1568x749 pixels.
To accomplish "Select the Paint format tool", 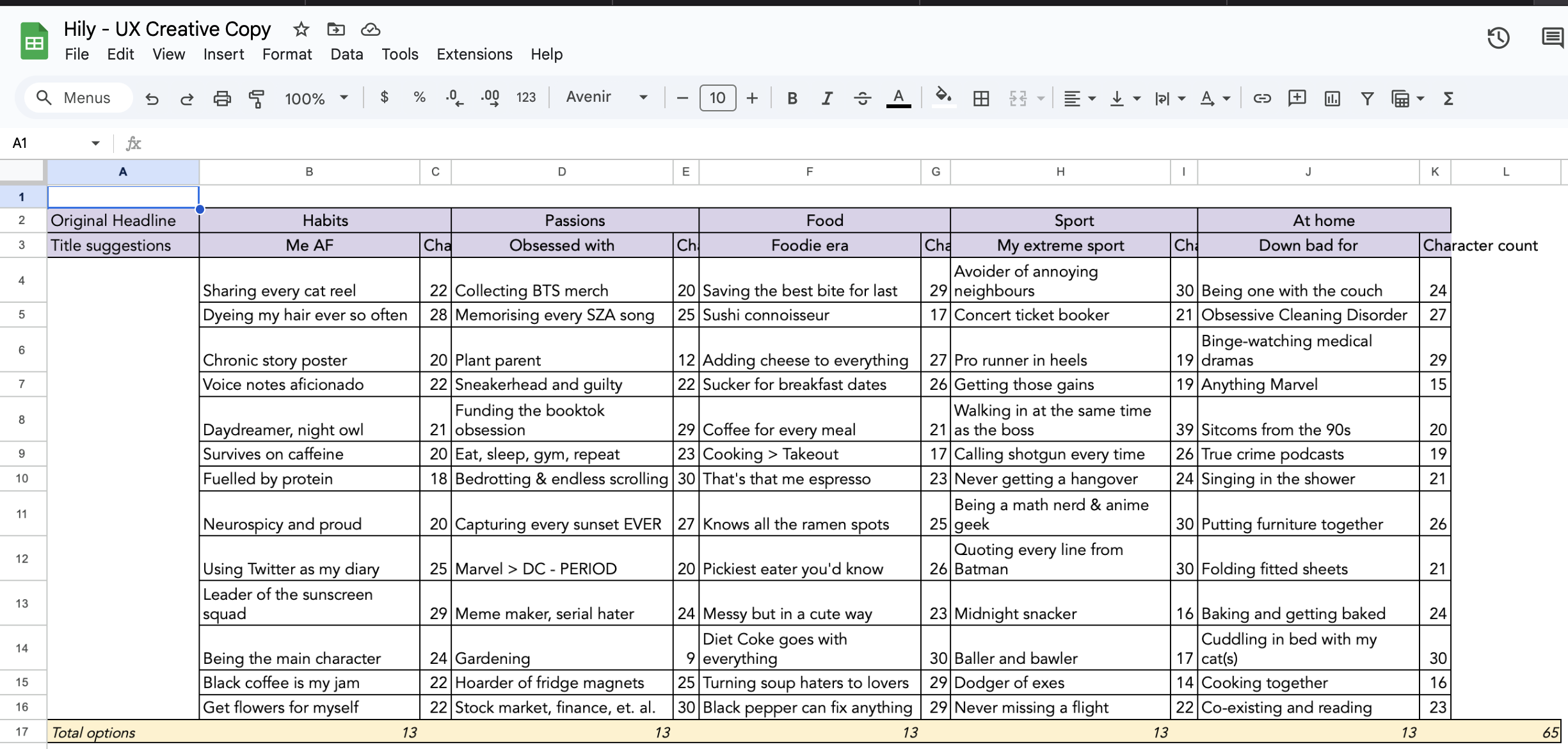I will tap(257, 99).
